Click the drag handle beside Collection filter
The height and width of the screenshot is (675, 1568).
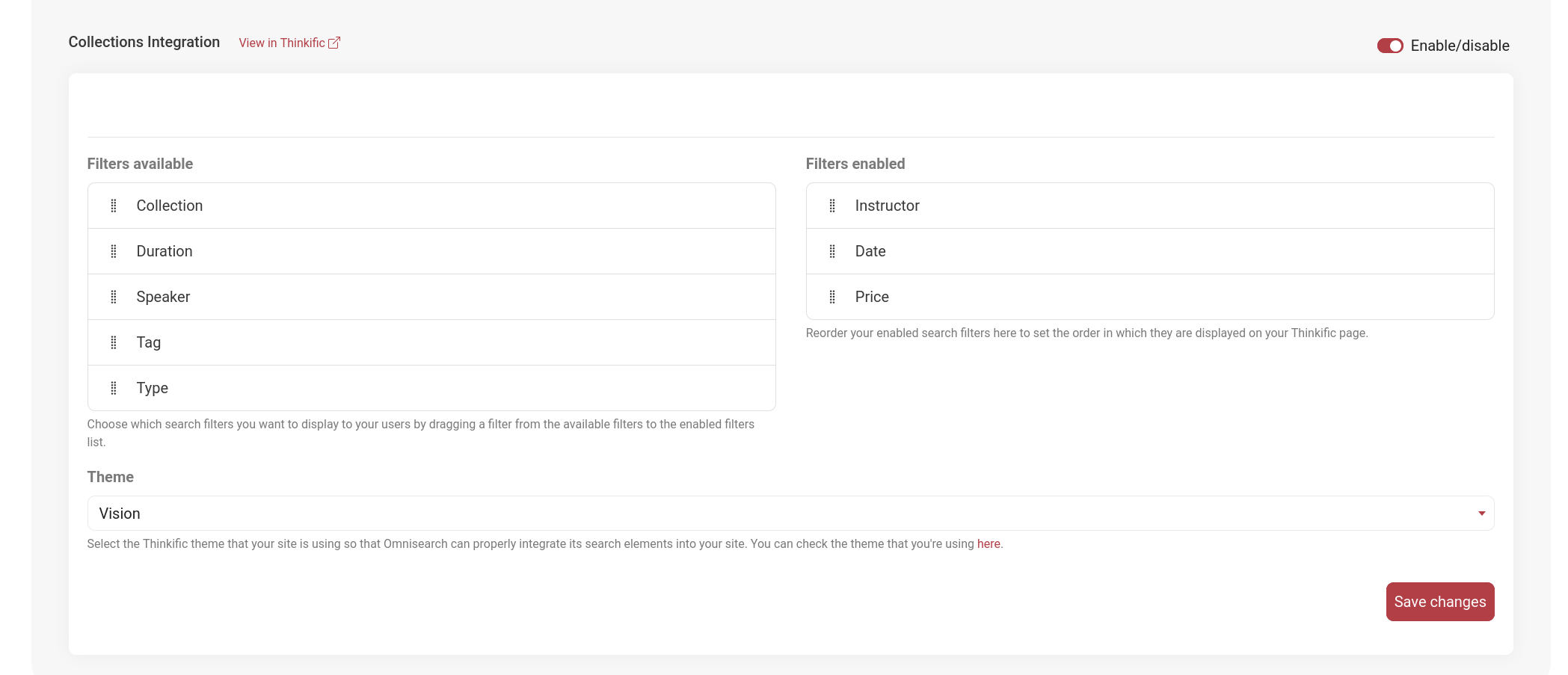tap(114, 206)
